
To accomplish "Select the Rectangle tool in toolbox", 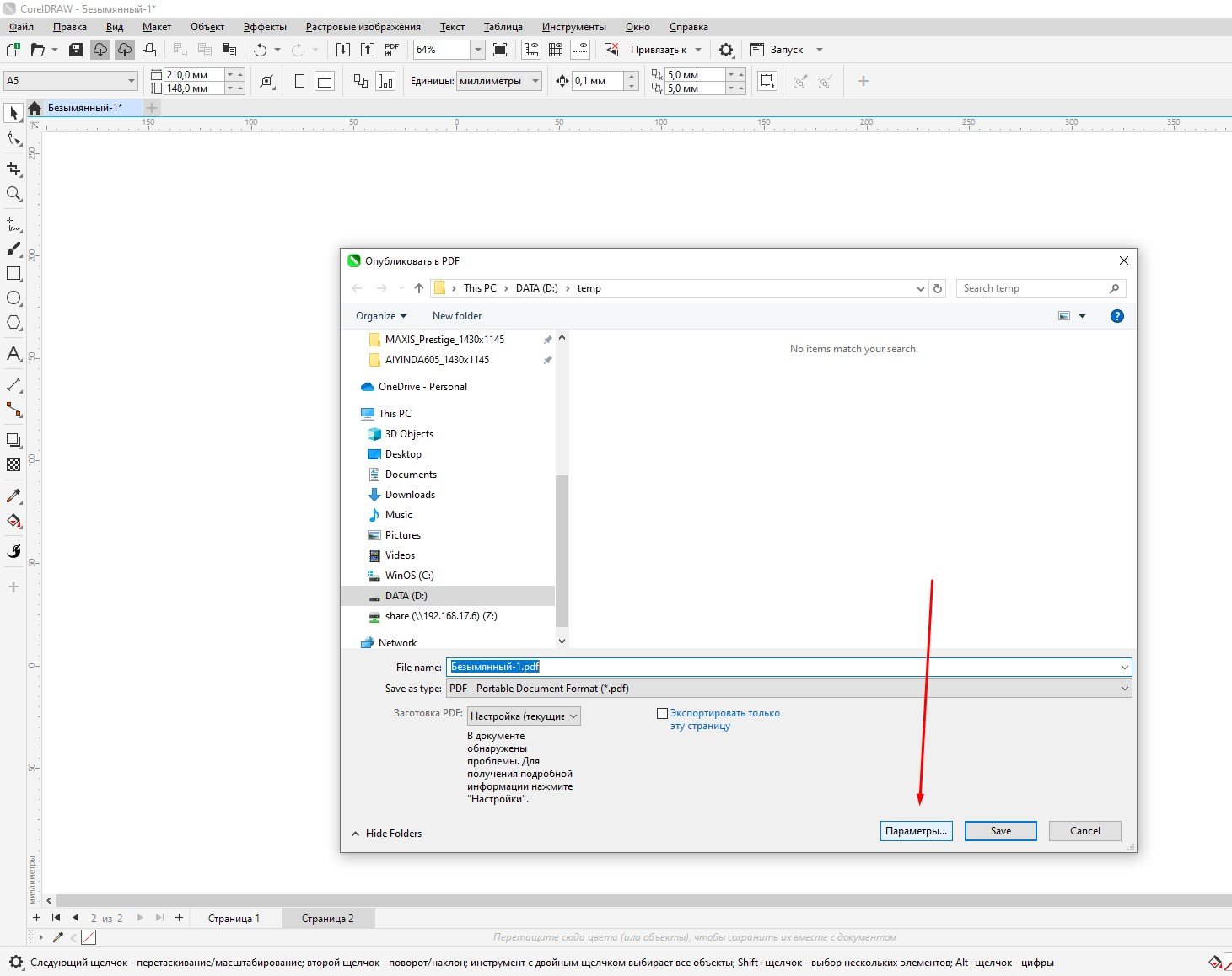I will coord(13,274).
